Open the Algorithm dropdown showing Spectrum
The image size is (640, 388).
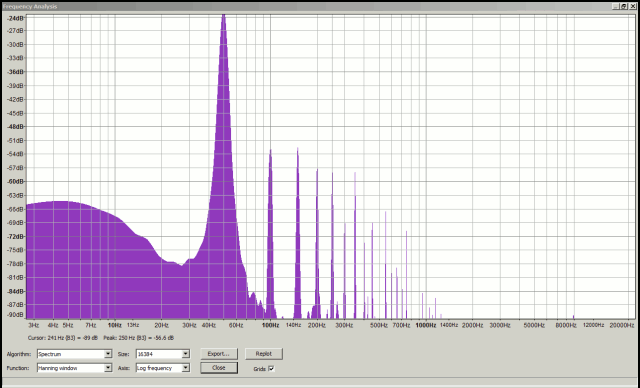click(74, 354)
